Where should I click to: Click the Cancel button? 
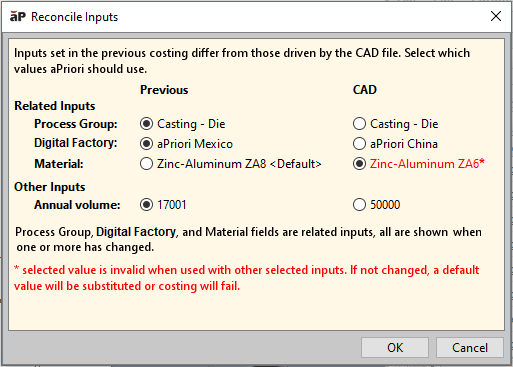470,347
